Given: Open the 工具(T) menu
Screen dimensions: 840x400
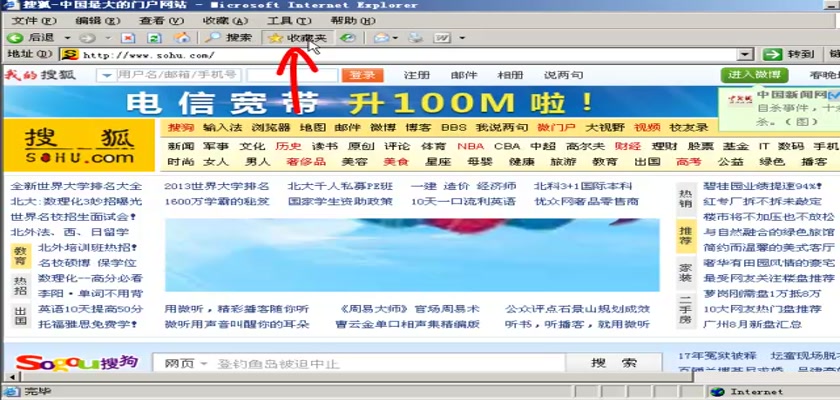Looking at the screenshot, I should [x=289, y=21].
